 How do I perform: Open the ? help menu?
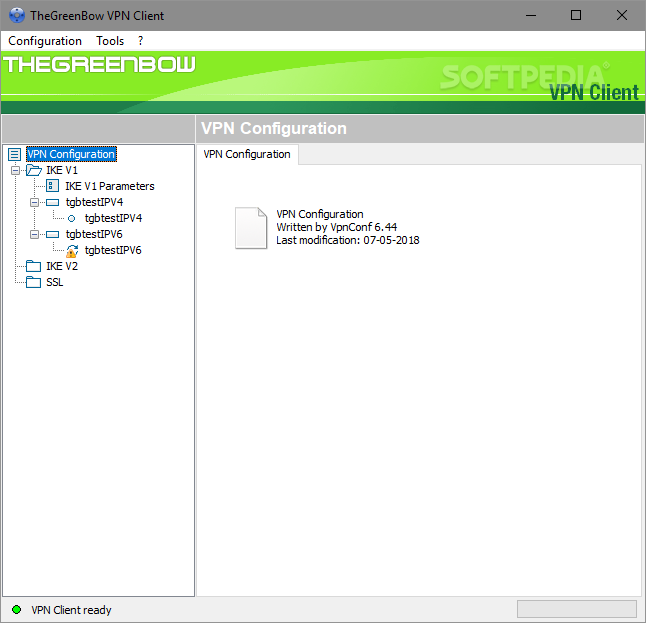point(140,41)
